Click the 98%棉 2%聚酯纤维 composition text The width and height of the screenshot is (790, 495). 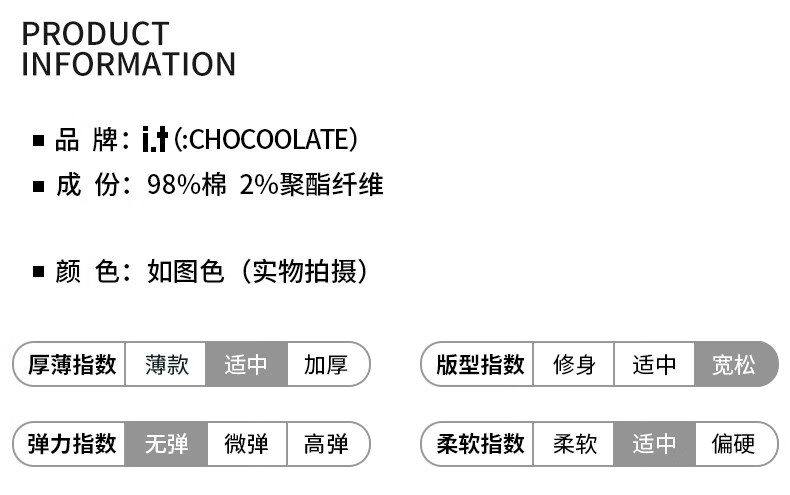264,185
